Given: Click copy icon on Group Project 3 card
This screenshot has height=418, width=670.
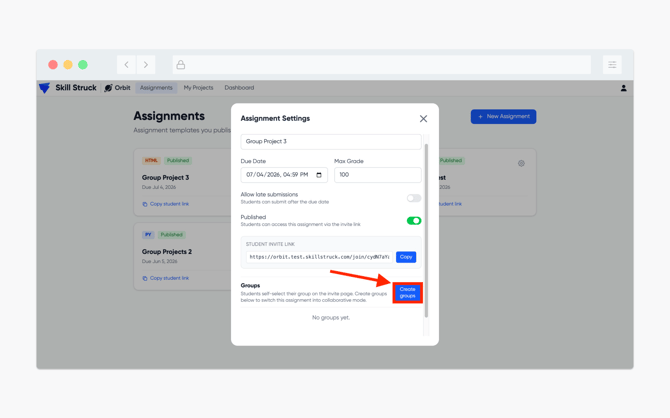Looking at the screenshot, I should coord(145,204).
